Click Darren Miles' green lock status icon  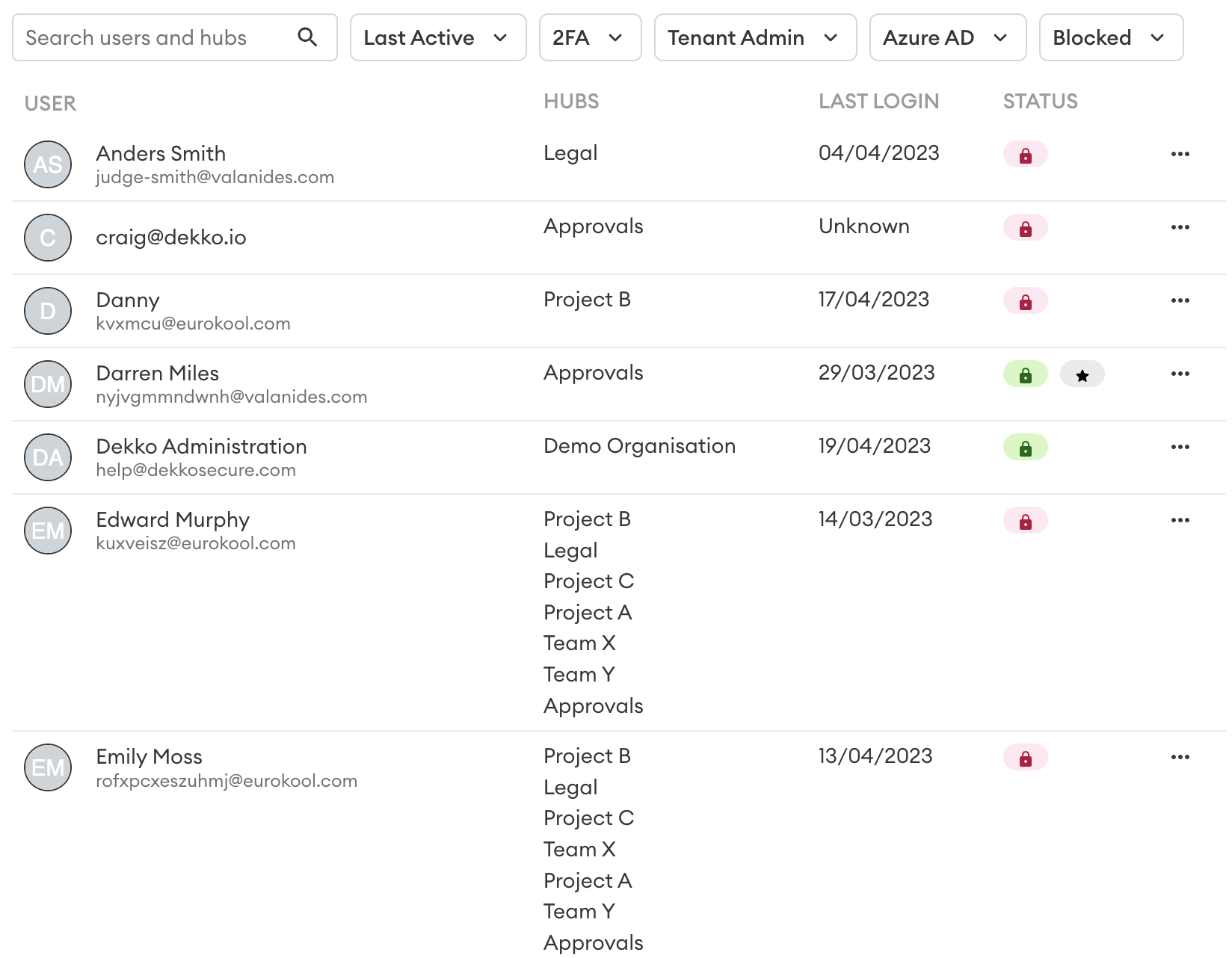(1025, 374)
